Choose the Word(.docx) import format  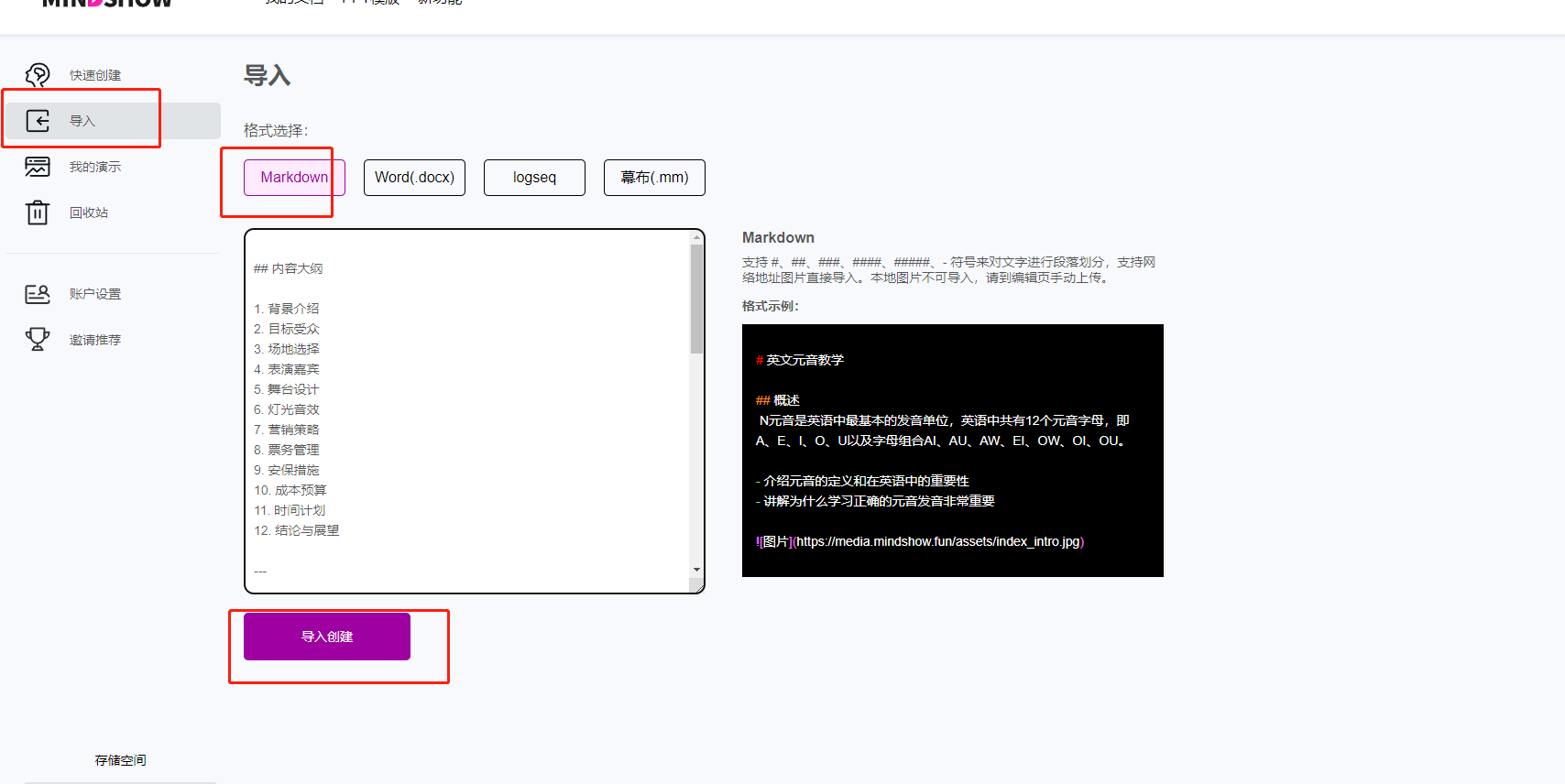point(414,178)
